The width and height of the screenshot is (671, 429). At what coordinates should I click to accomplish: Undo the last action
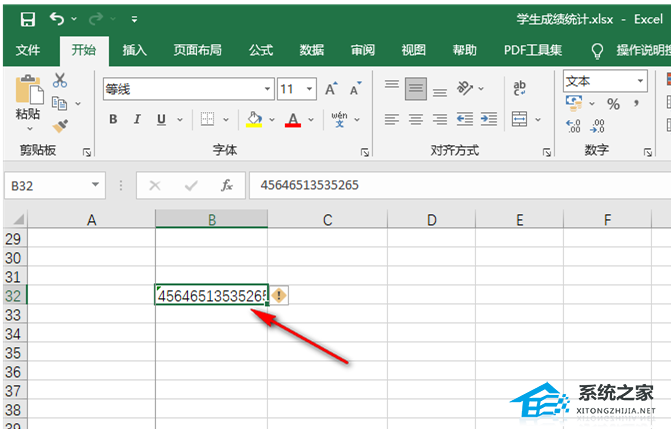57,19
